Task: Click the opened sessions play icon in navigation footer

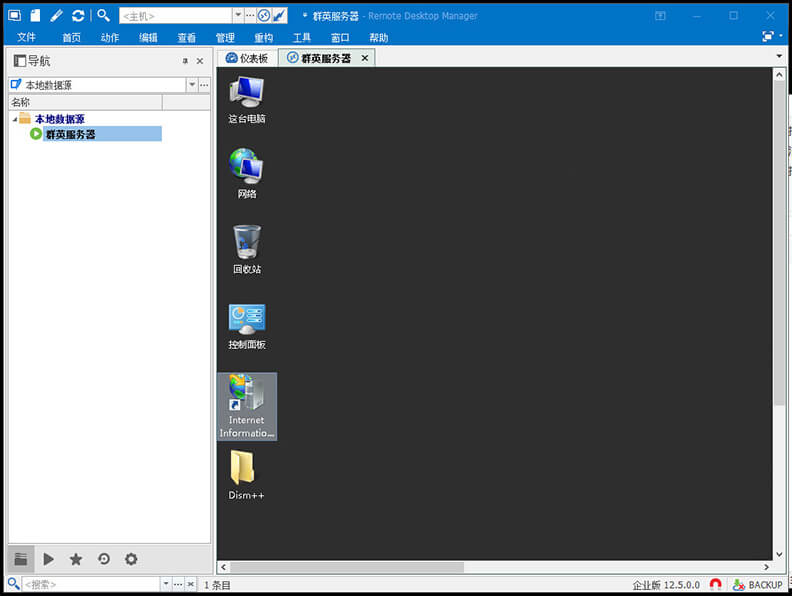Action: pos(48,559)
